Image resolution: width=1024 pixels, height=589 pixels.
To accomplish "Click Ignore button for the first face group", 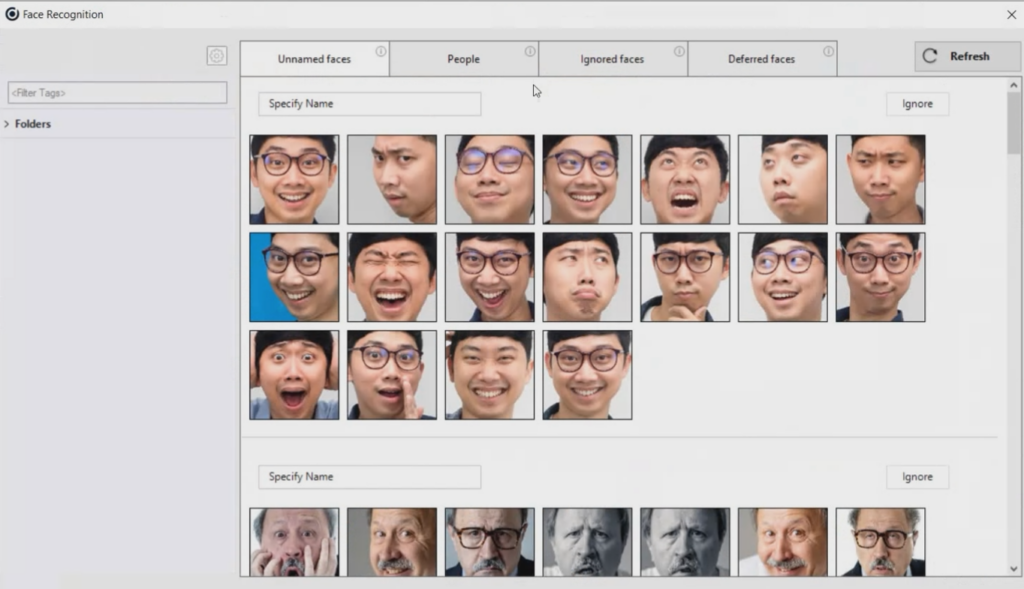I will (x=917, y=104).
